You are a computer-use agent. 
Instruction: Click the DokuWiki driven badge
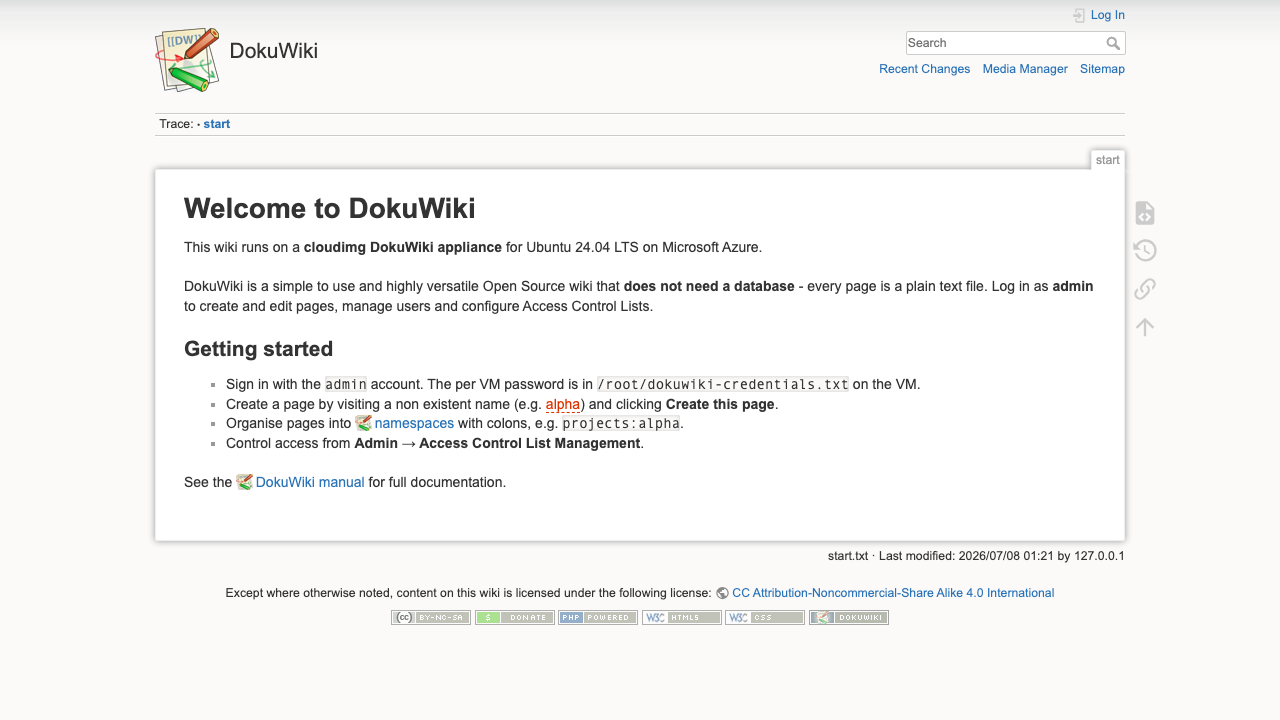[849, 618]
